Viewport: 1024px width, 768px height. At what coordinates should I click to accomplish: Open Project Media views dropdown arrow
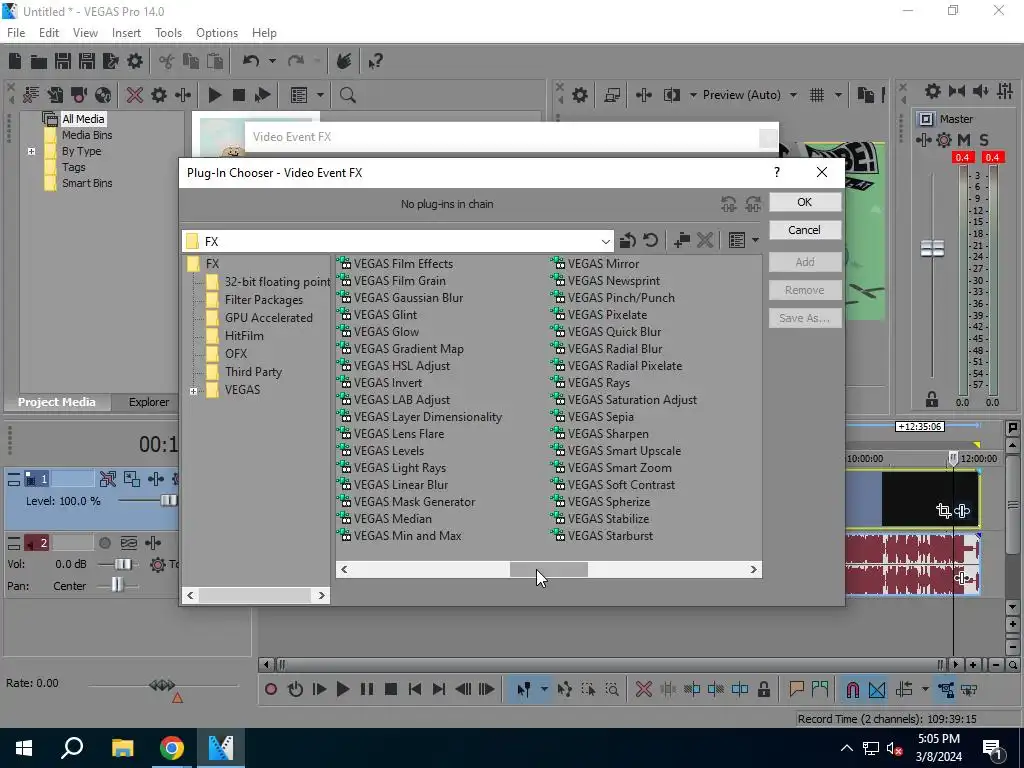point(320,95)
